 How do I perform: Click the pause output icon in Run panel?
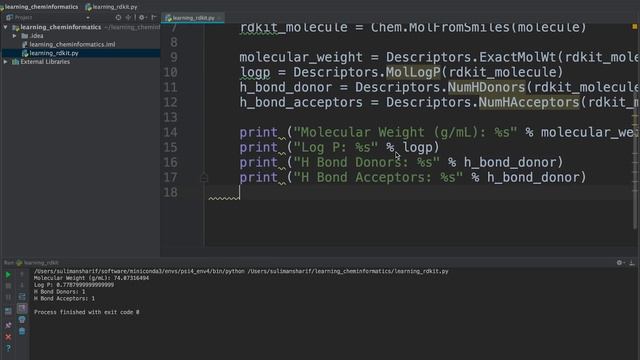click(x=8, y=297)
